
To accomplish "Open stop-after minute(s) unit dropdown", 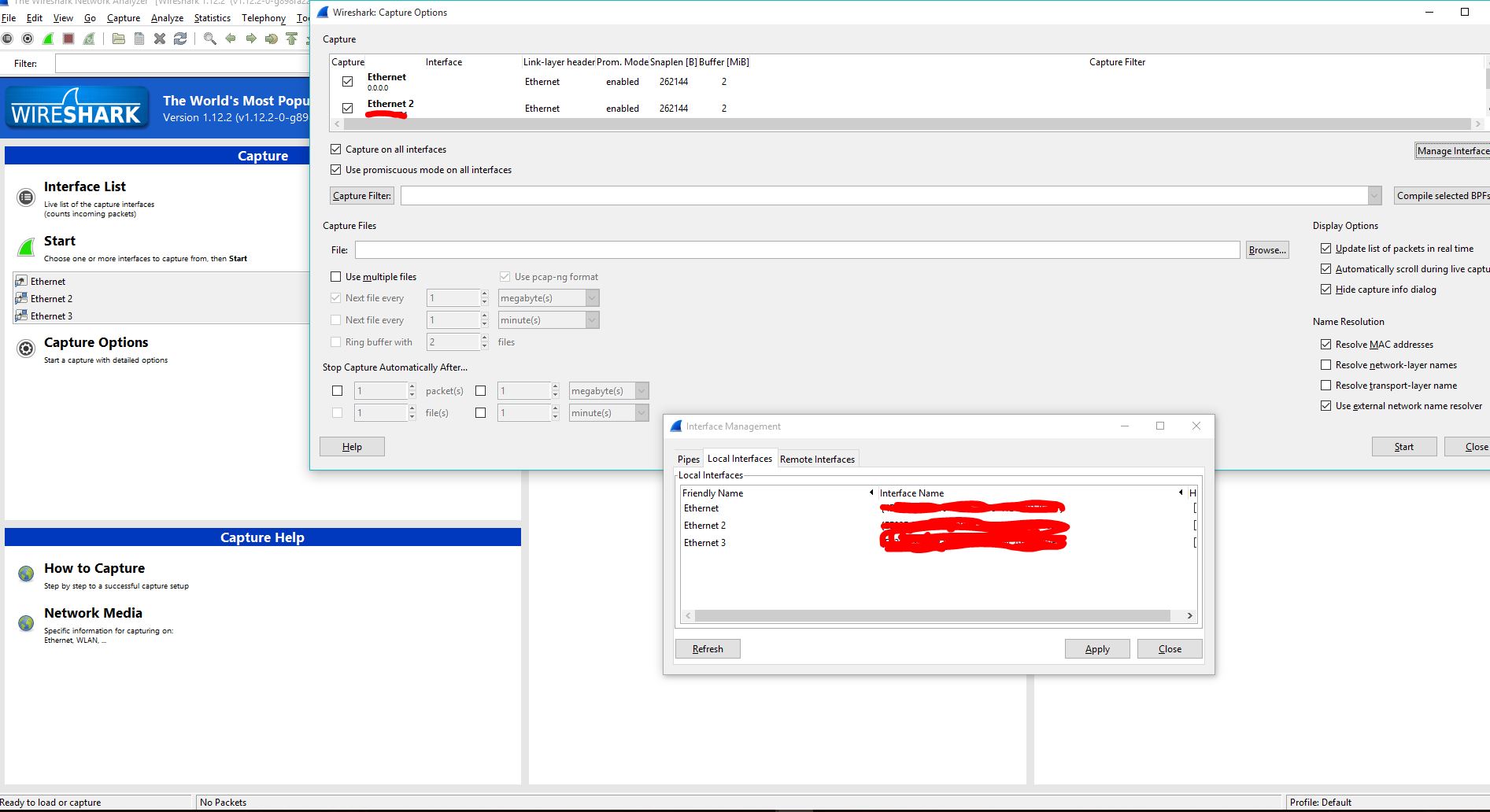I will (x=641, y=413).
